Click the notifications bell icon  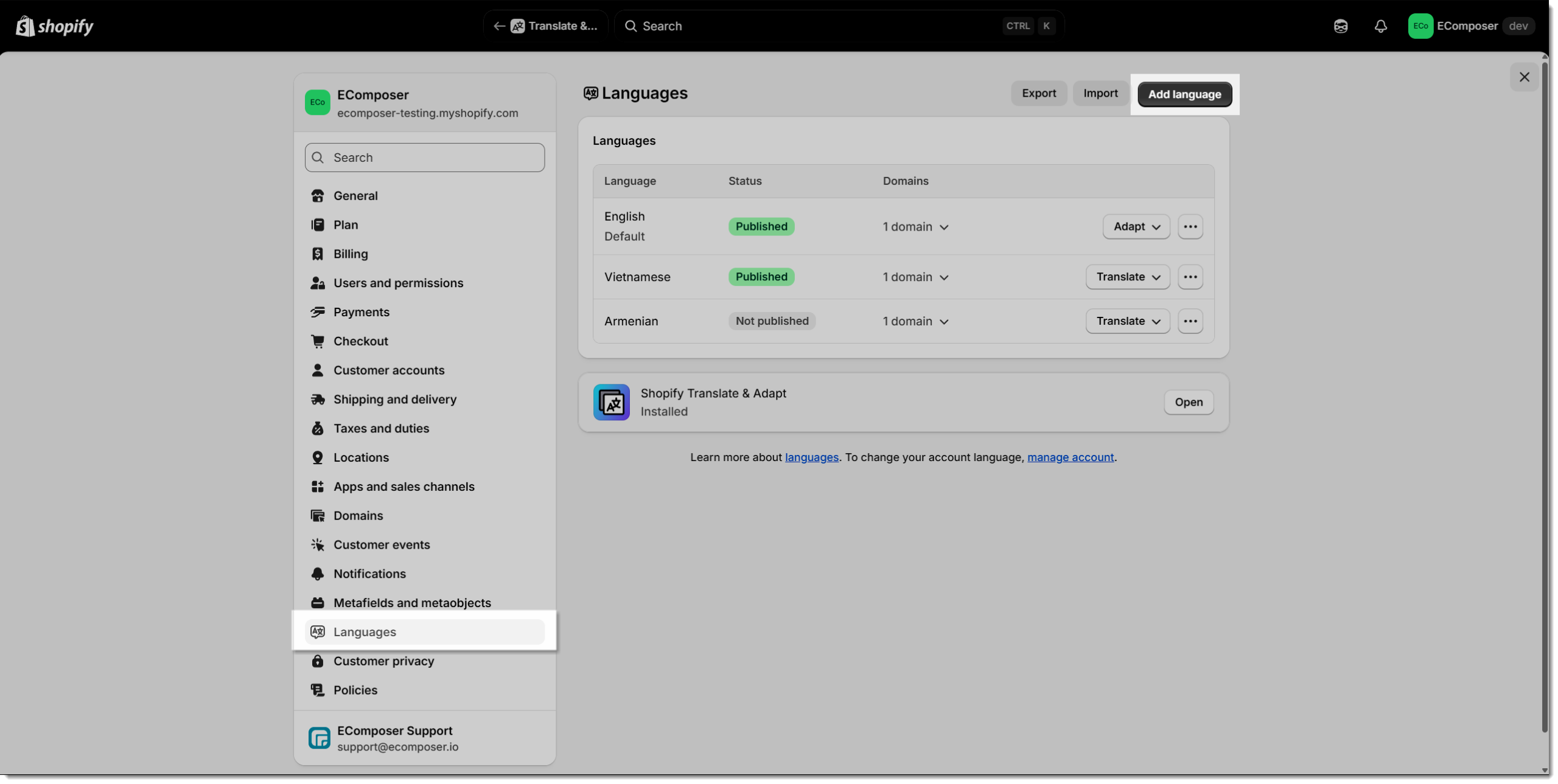pyautogui.click(x=1380, y=26)
